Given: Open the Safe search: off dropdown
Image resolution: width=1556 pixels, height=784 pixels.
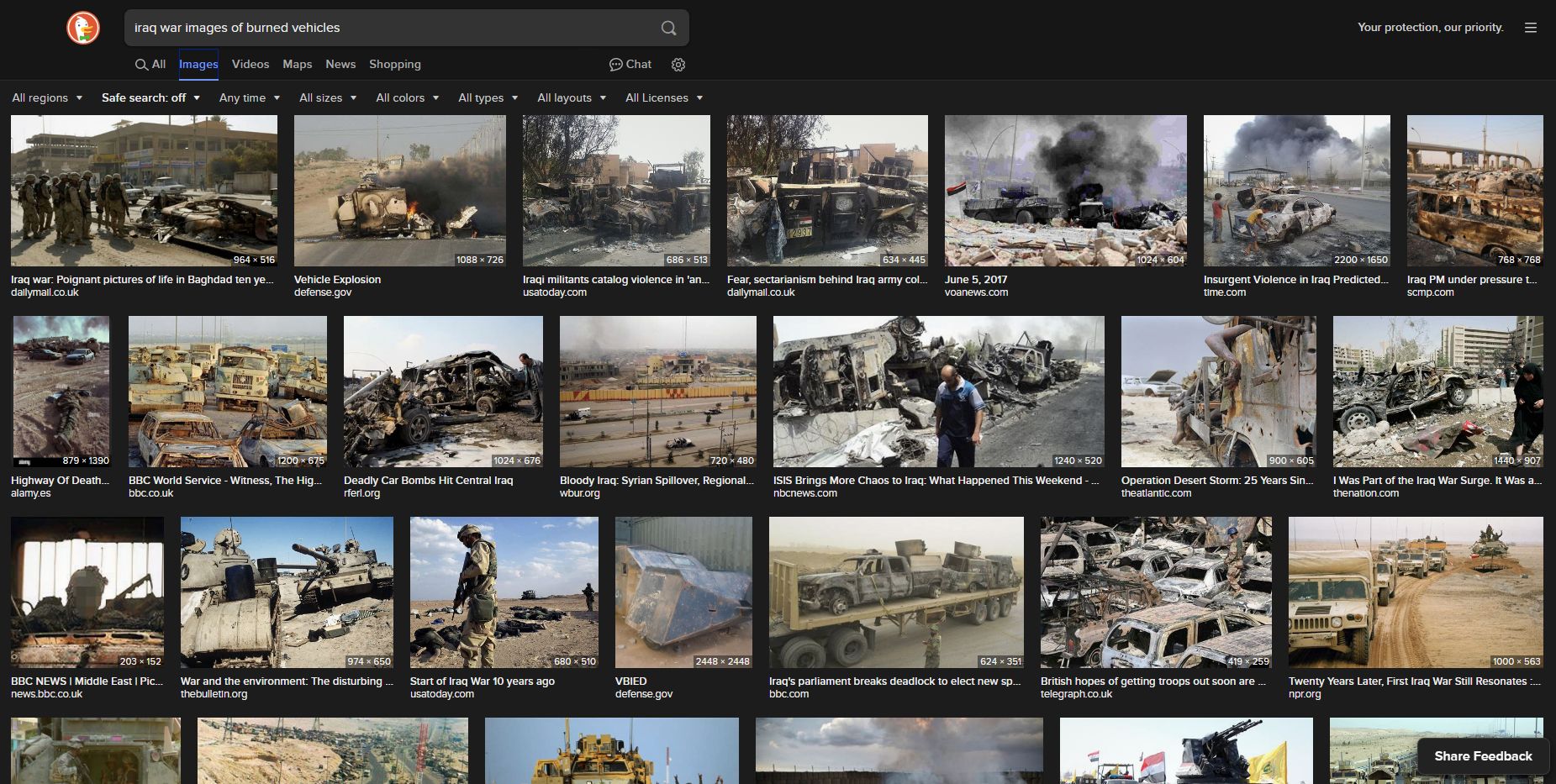Looking at the screenshot, I should pyautogui.click(x=151, y=97).
